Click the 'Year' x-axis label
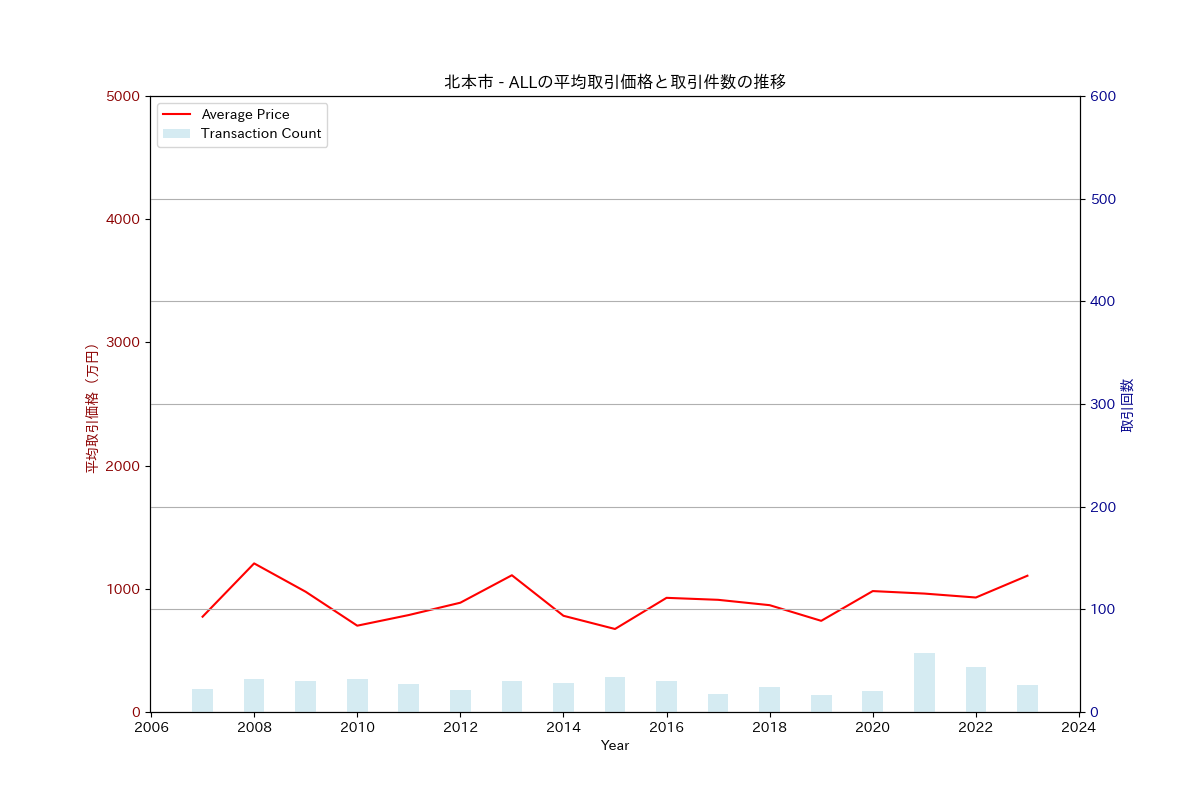 [x=615, y=746]
